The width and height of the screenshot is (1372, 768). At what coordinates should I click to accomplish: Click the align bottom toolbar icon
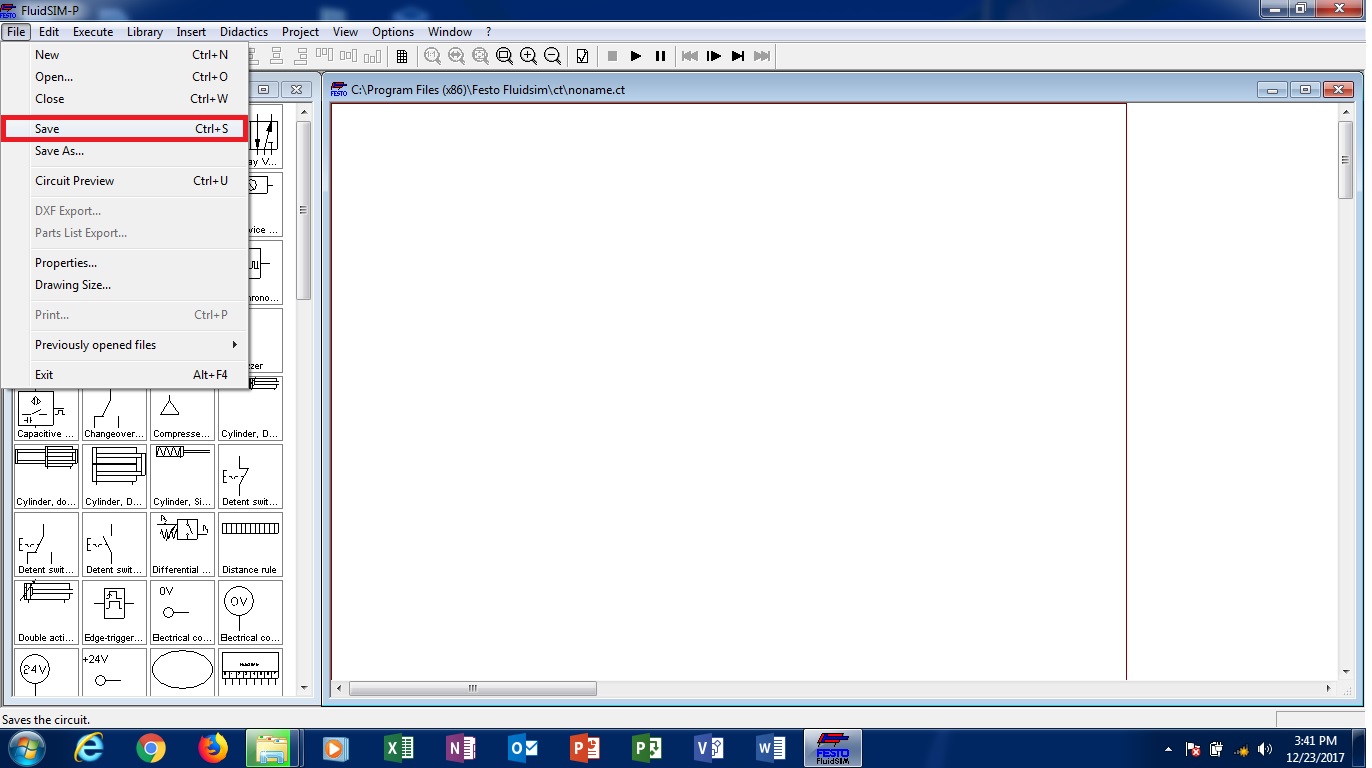(x=372, y=56)
